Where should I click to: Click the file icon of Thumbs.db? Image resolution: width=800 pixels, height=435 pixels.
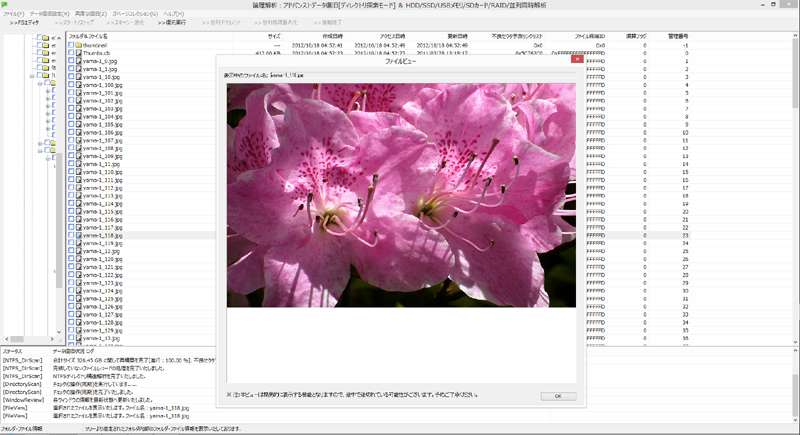pyautogui.click(x=79, y=53)
